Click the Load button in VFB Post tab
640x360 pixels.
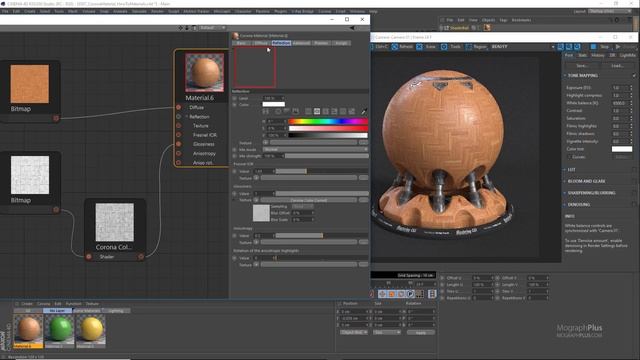tap(617, 66)
